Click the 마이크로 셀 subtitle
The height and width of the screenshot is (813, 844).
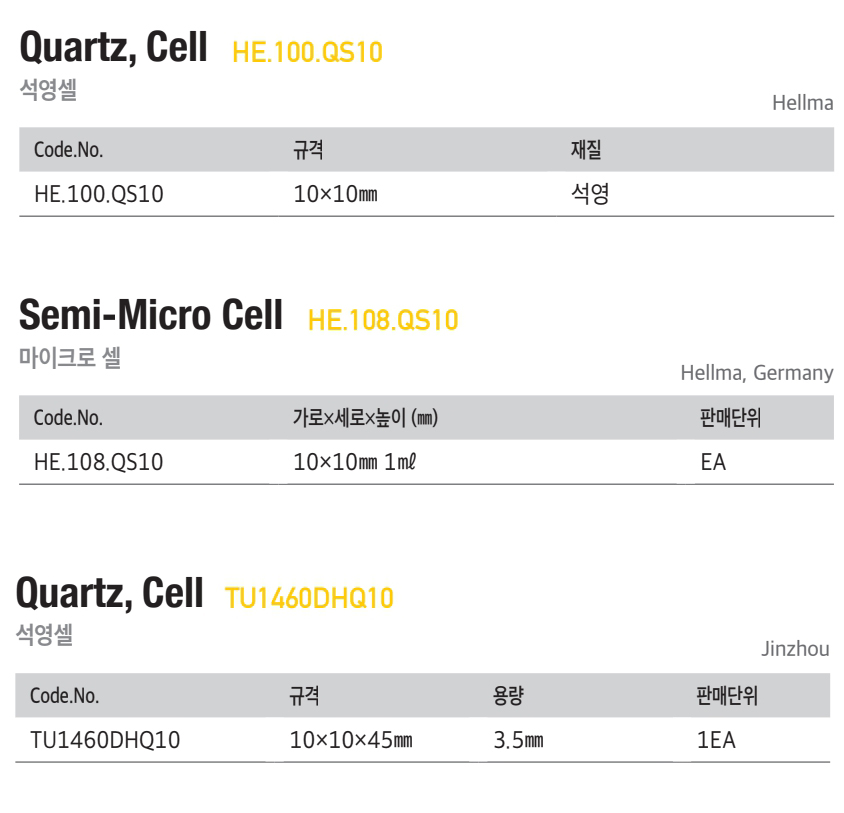(x=70, y=358)
